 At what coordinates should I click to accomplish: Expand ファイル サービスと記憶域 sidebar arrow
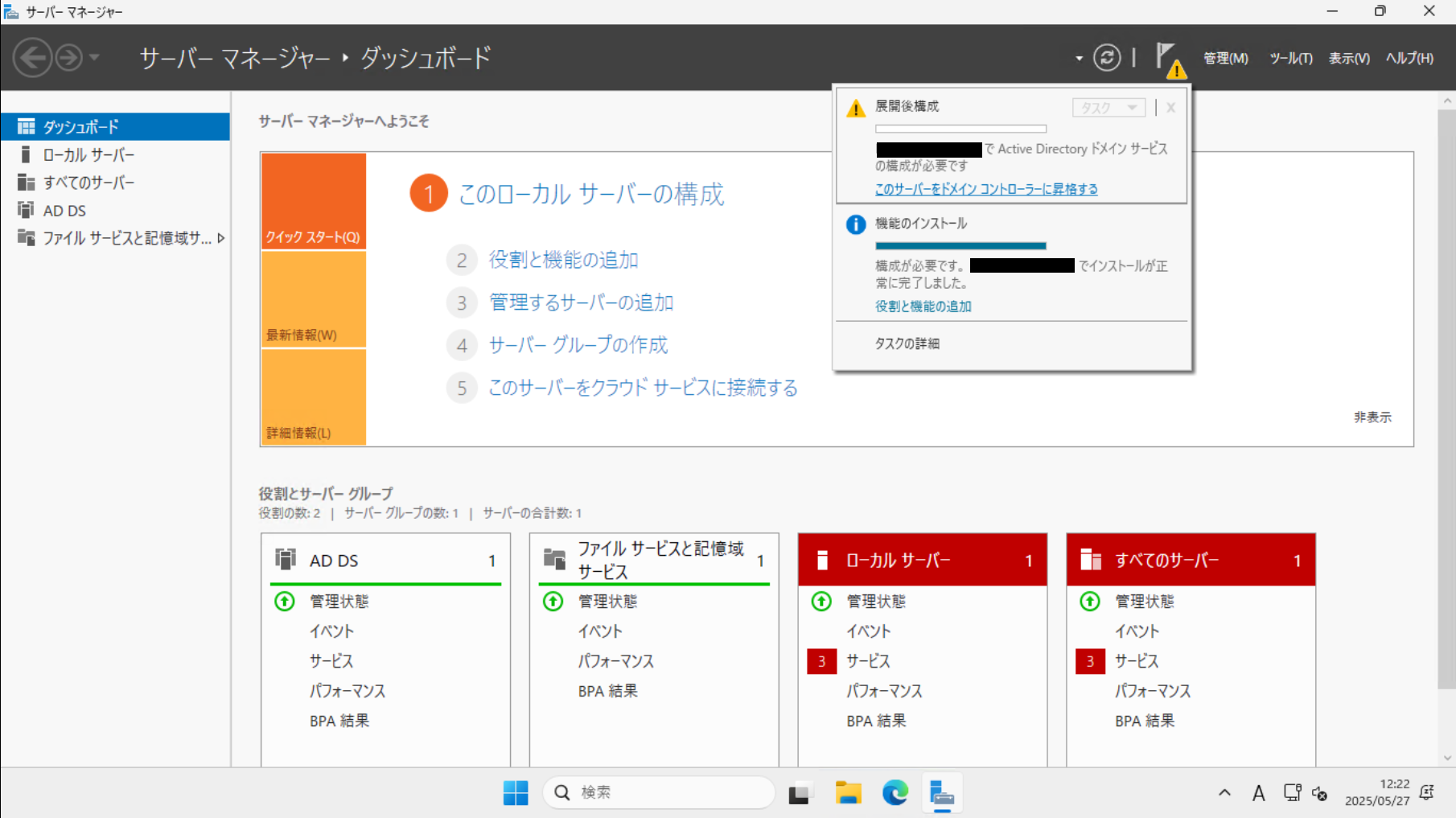221,238
